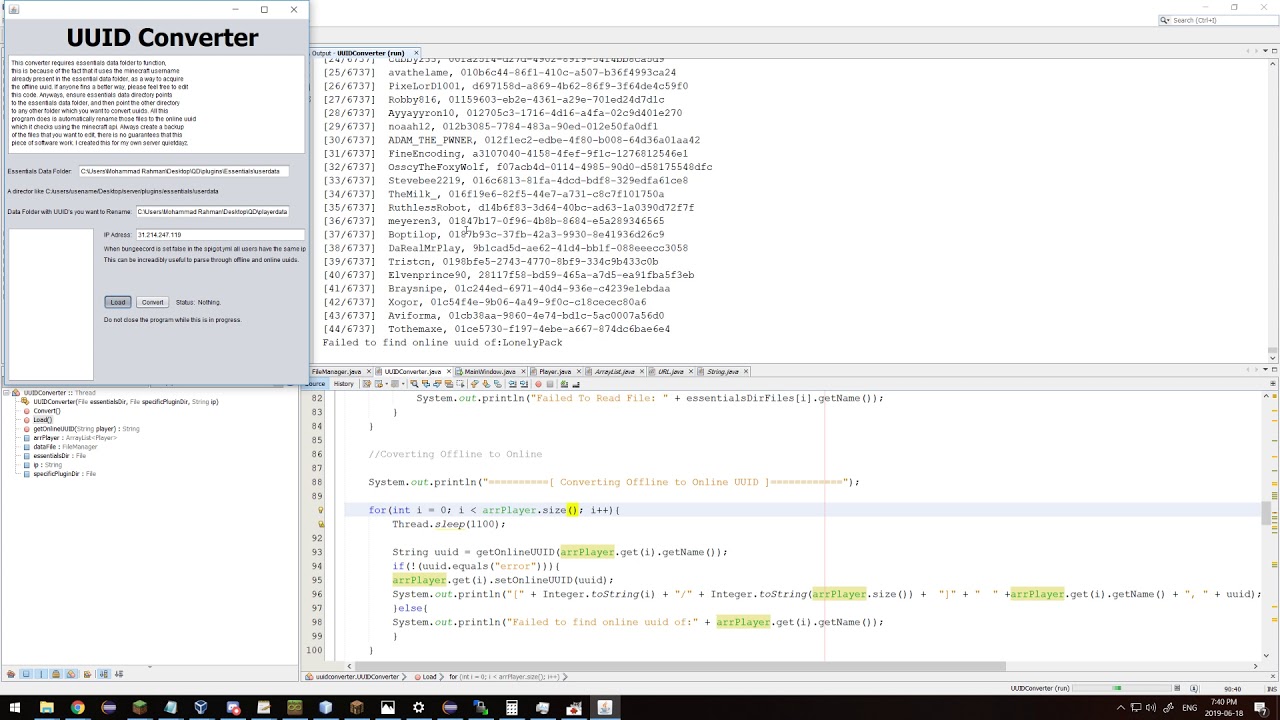Open Player.java editor tab
Screen dimensions: 1280x720
(x=555, y=372)
